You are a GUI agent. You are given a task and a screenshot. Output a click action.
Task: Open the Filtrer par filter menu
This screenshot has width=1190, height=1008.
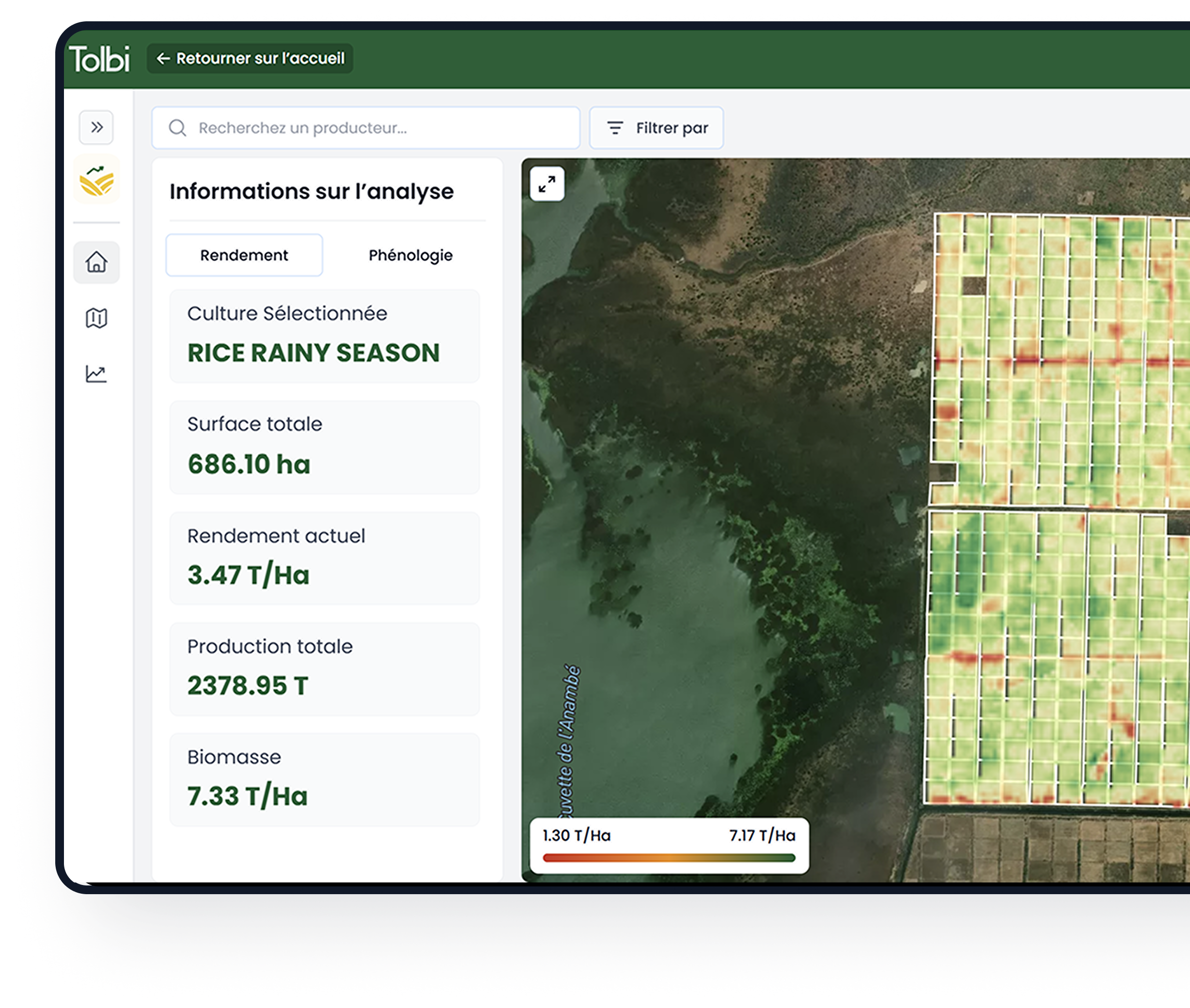pyautogui.click(x=656, y=127)
